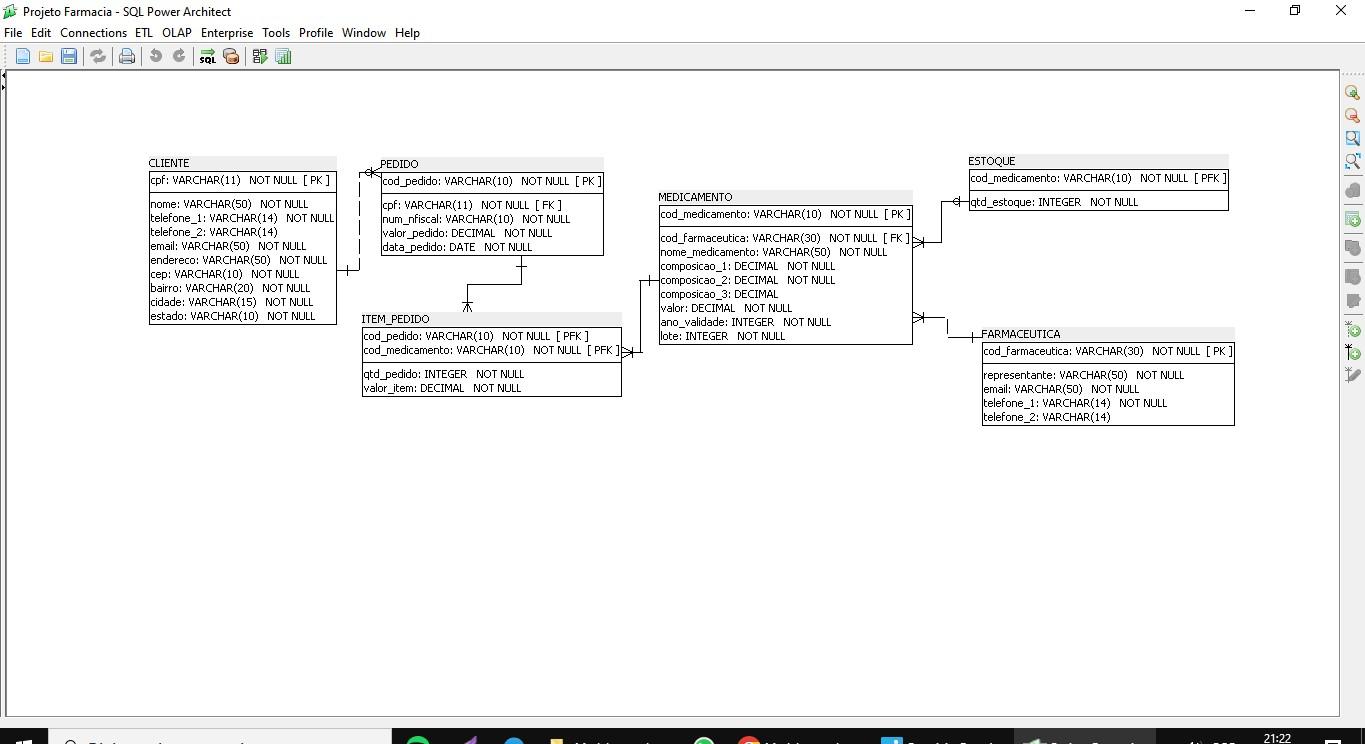Open the Window menu
Screen dimensions: 1365x744
click(x=364, y=33)
